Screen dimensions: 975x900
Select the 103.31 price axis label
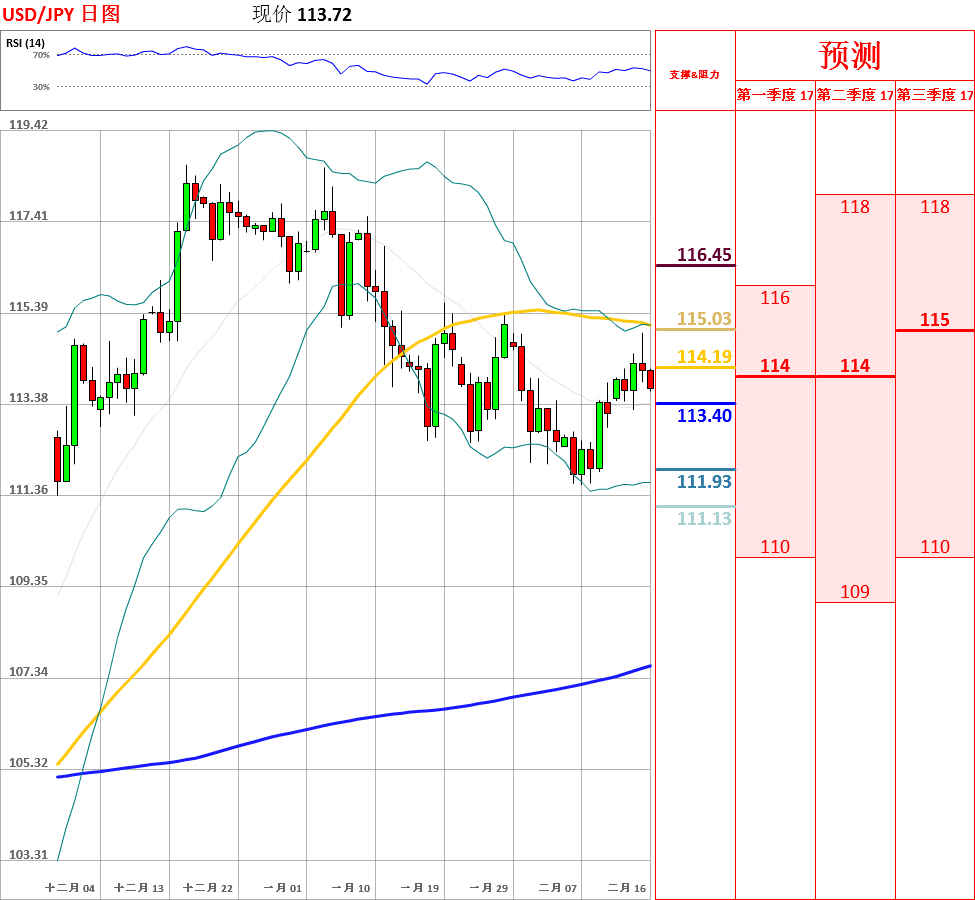click(28, 855)
